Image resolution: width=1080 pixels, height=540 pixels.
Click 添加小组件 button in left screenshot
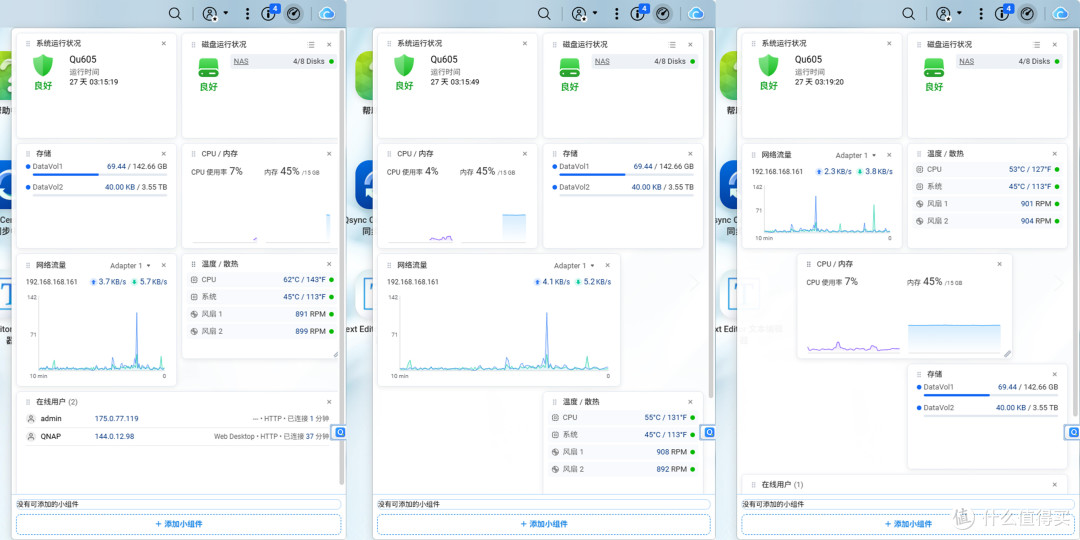click(178, 525)
